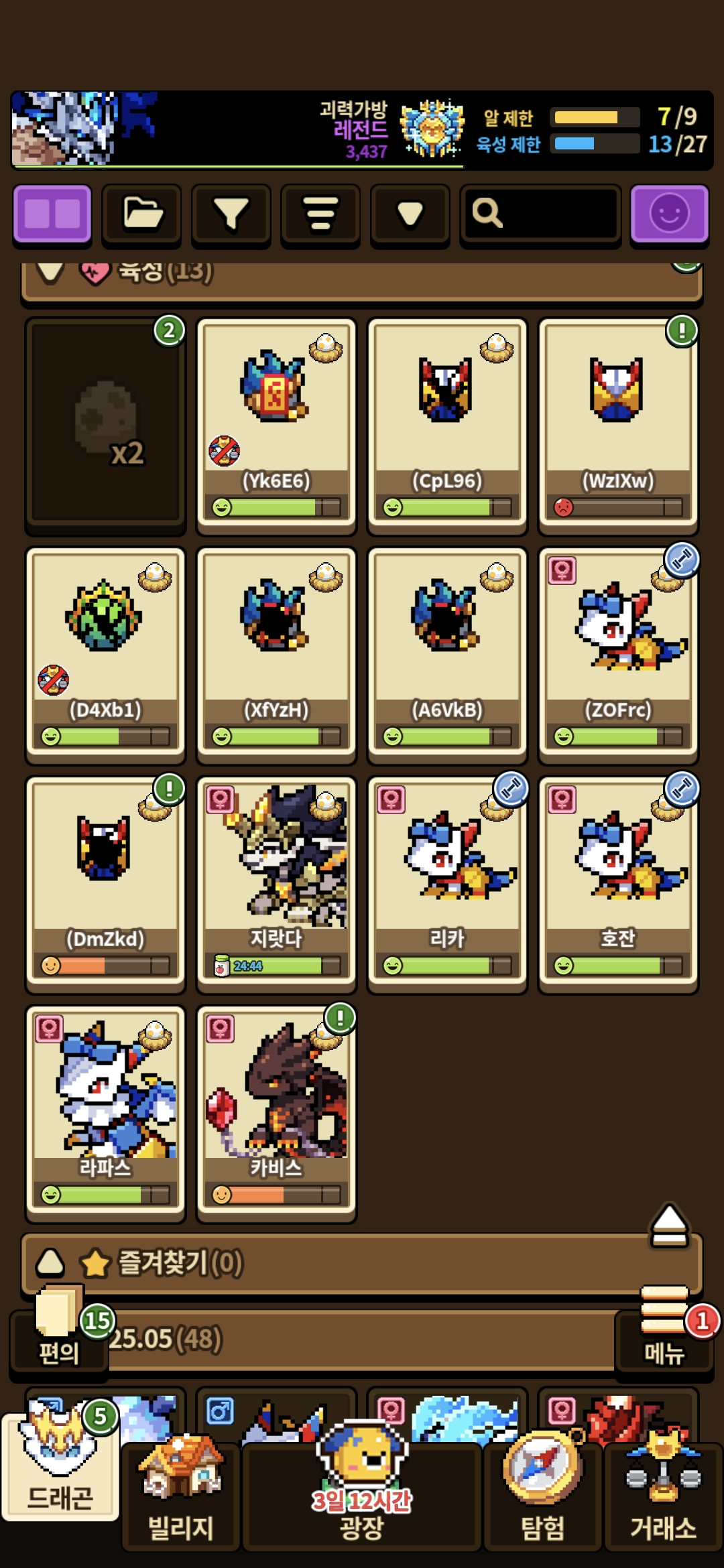Click the search input field
Screen dimensions: 724x1568
point(540,214)
